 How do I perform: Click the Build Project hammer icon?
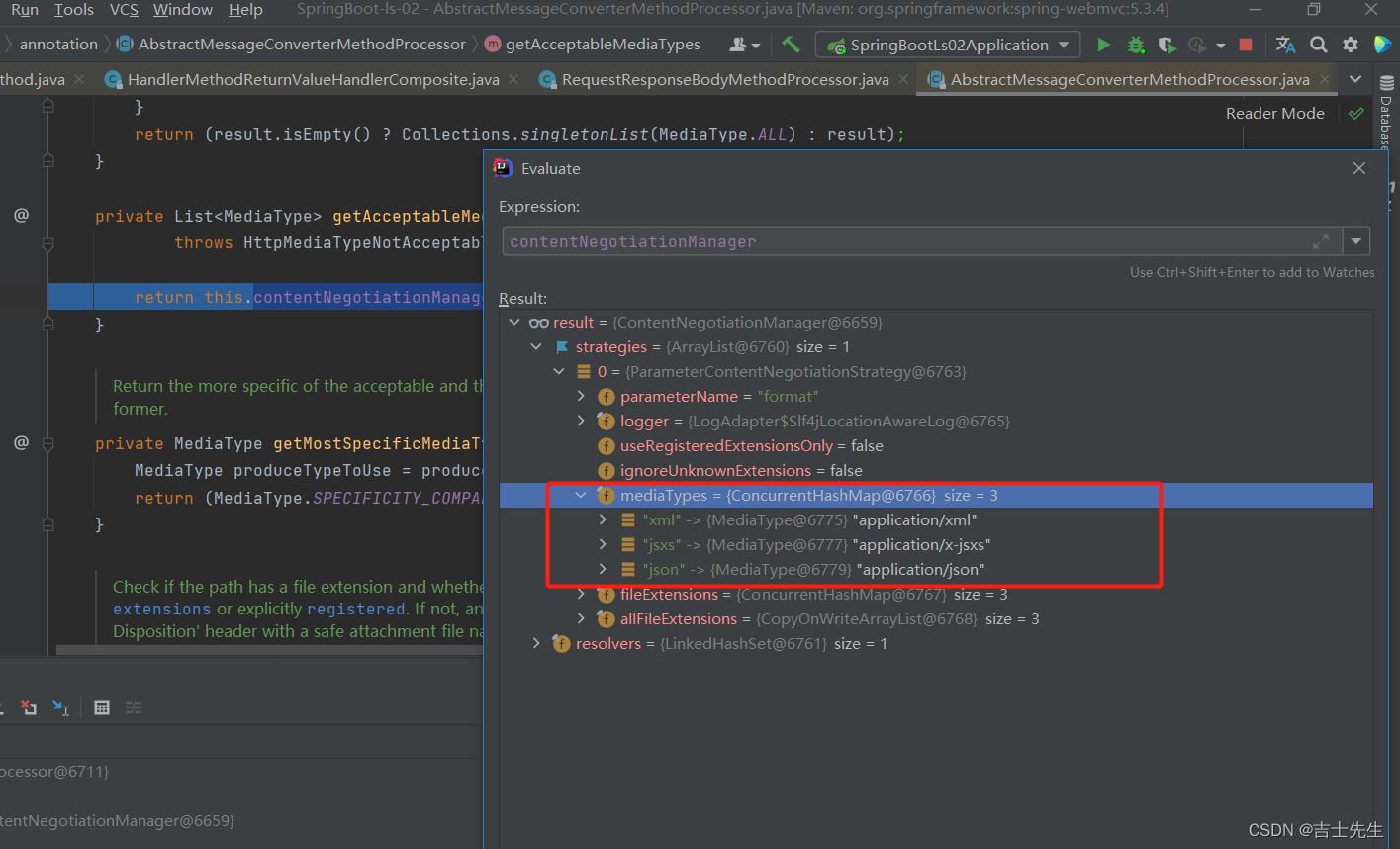tap(791, 45)
